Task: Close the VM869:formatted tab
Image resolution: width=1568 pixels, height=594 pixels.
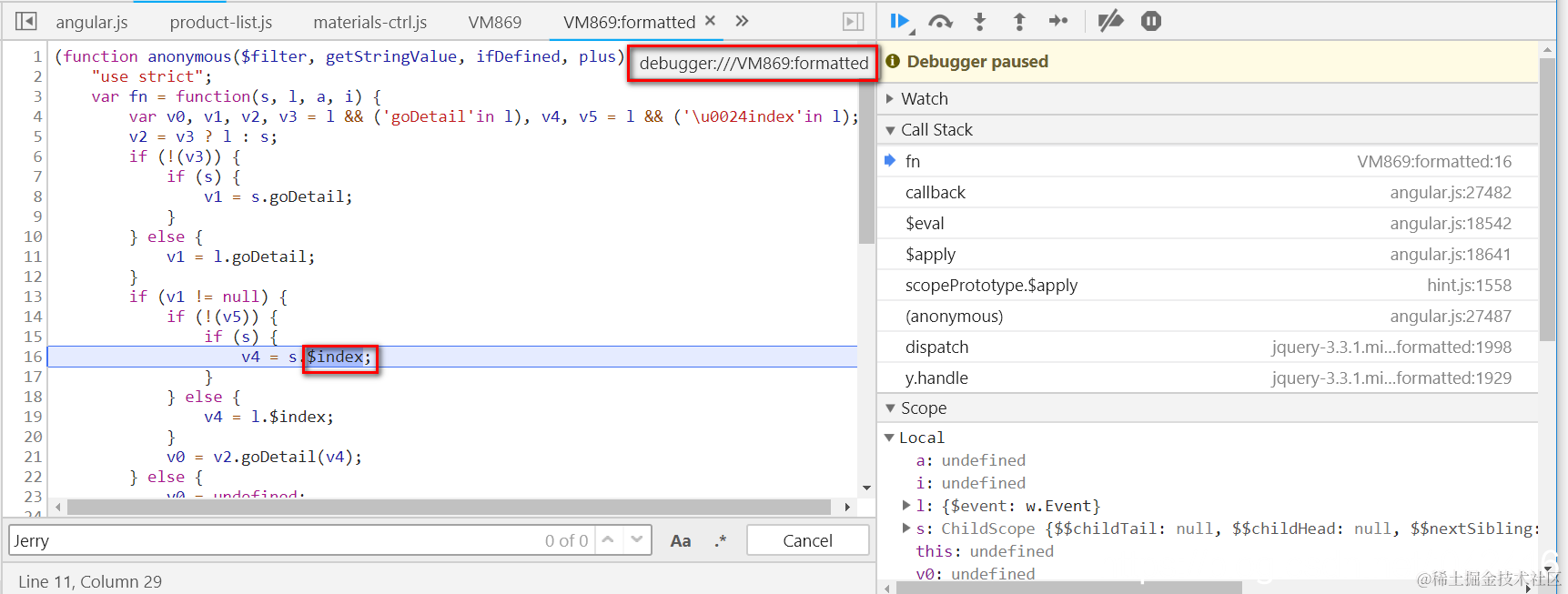Action: tap(710, 20)
